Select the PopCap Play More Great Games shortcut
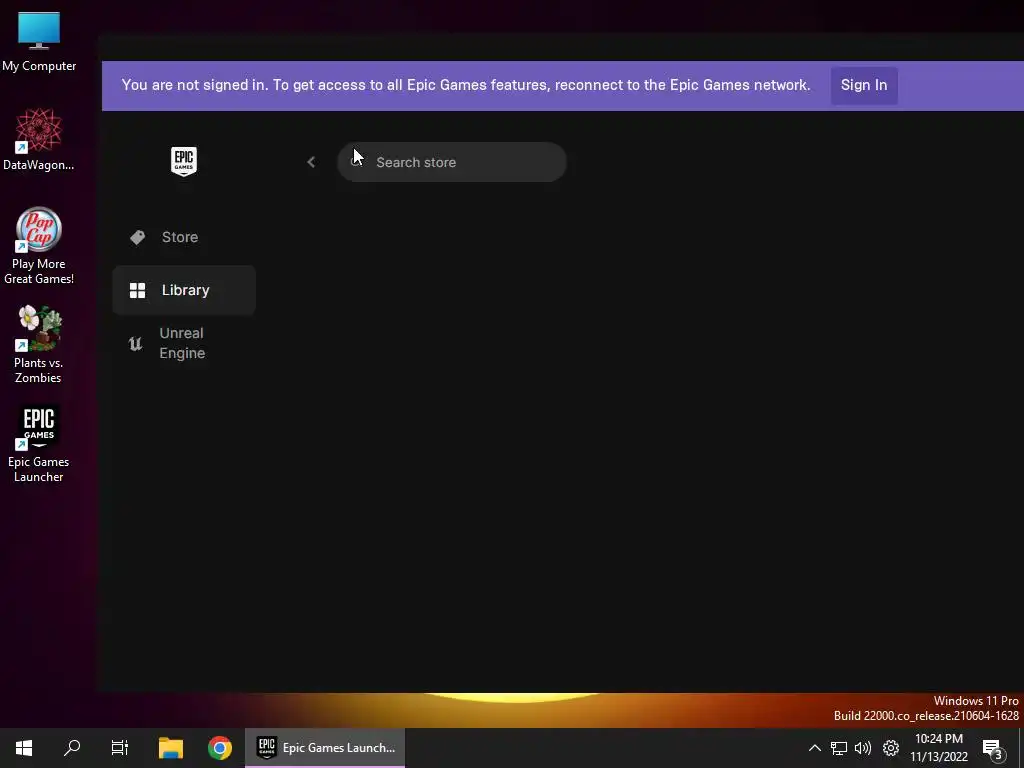This screenshot has width=1024, height=768. tap(39, 246)
